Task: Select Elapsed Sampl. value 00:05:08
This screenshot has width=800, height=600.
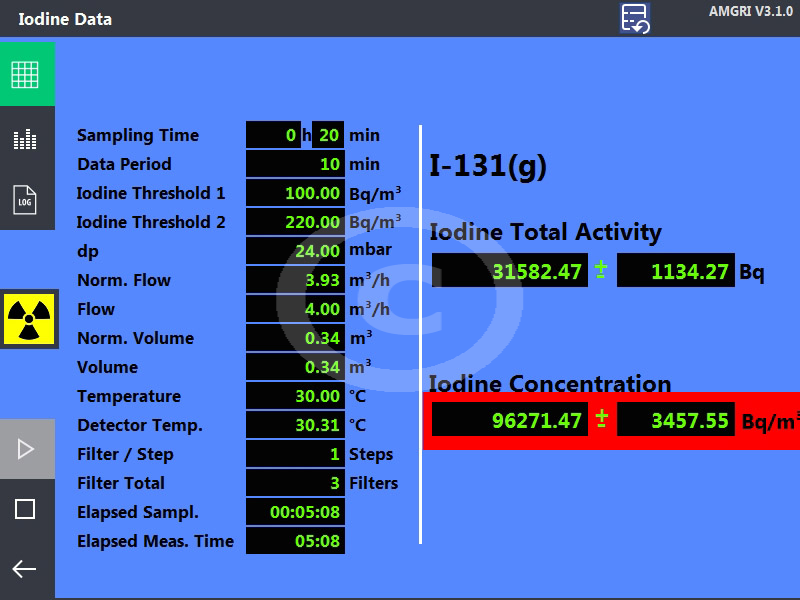Action: (x=295, y=512)
